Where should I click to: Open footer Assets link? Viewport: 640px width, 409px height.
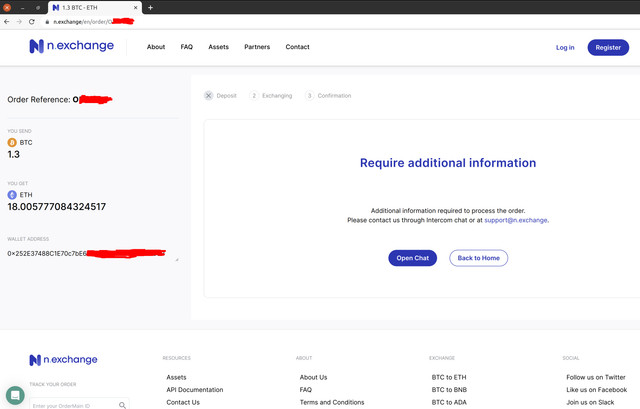pos(176,377)
